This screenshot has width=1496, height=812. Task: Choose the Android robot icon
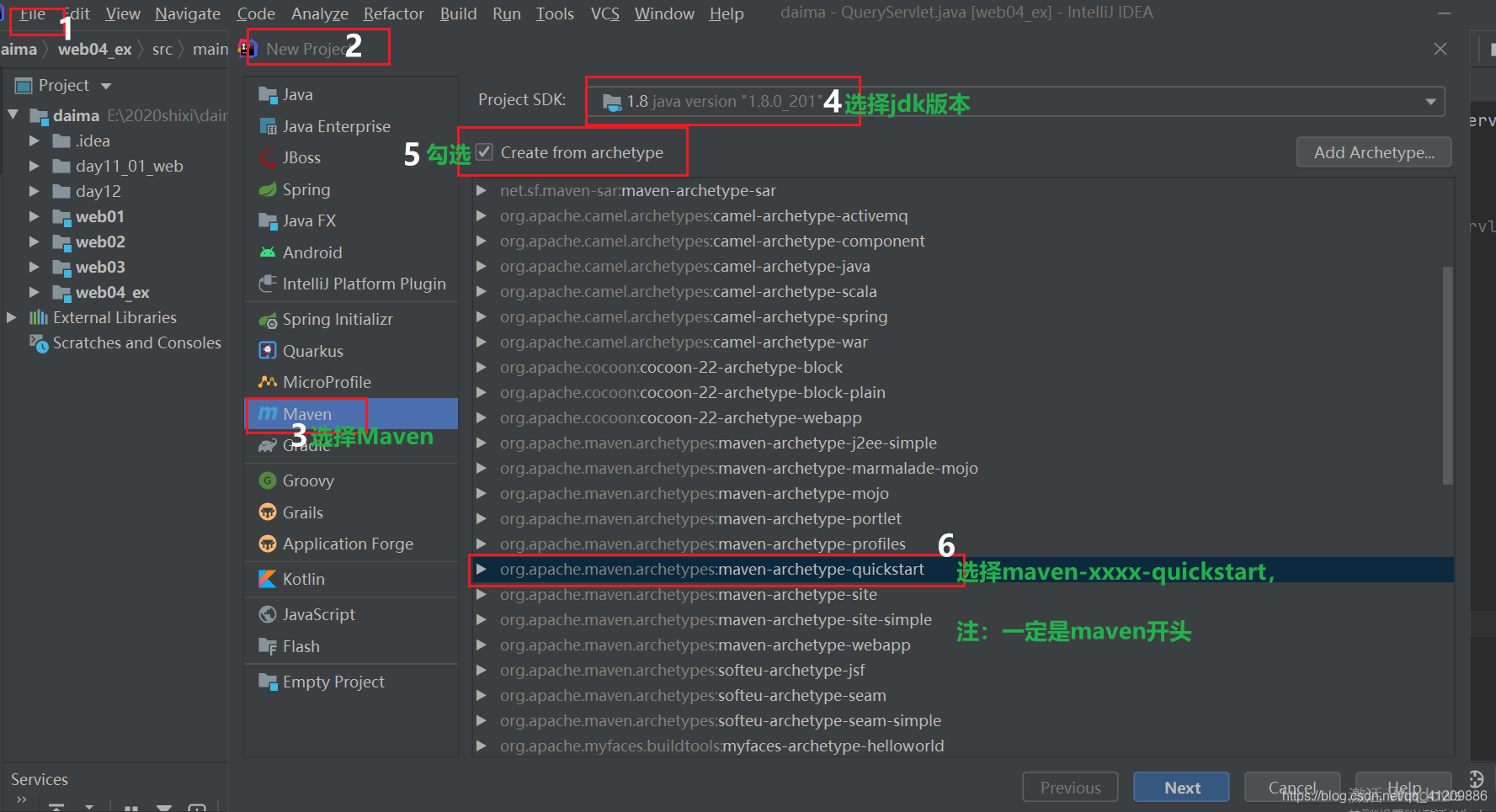tap(268, 252)
